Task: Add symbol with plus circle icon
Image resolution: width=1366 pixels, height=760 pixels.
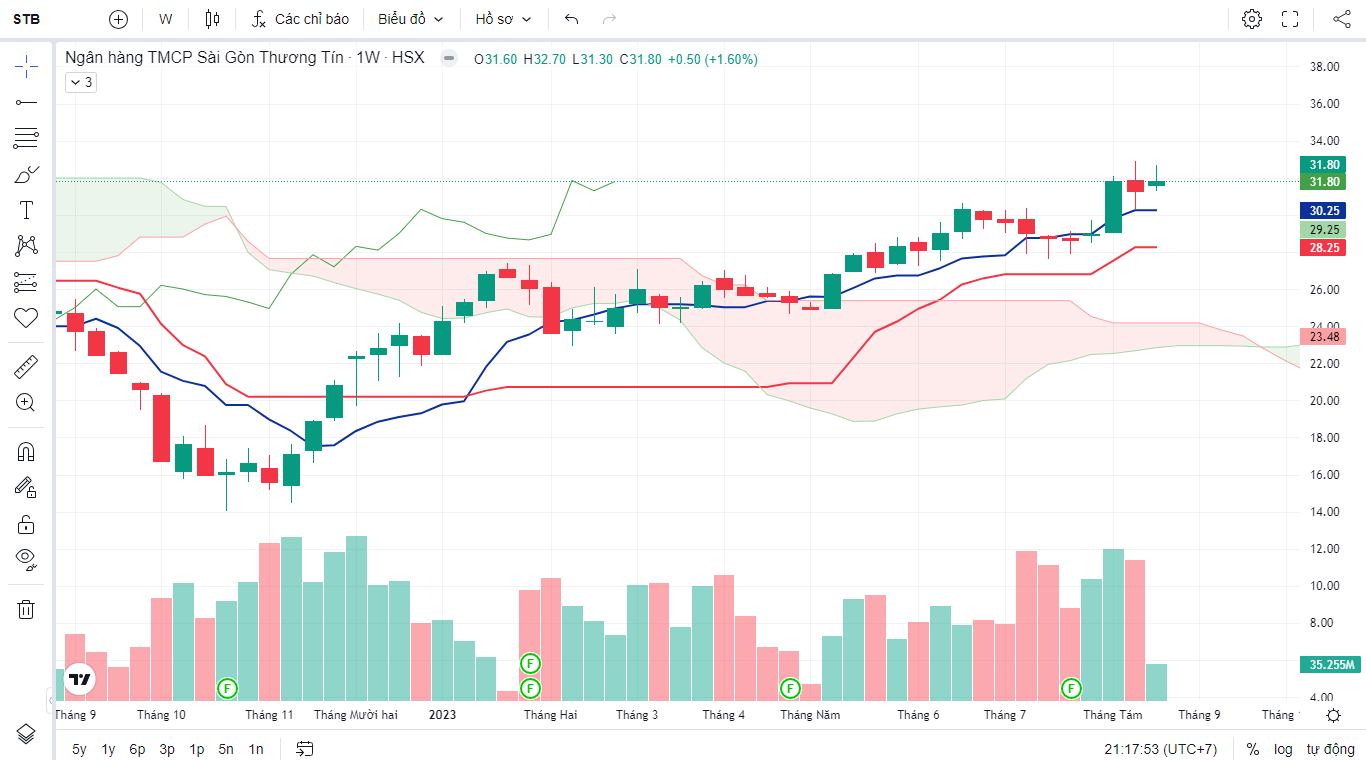Action: [x=119, y=19]
